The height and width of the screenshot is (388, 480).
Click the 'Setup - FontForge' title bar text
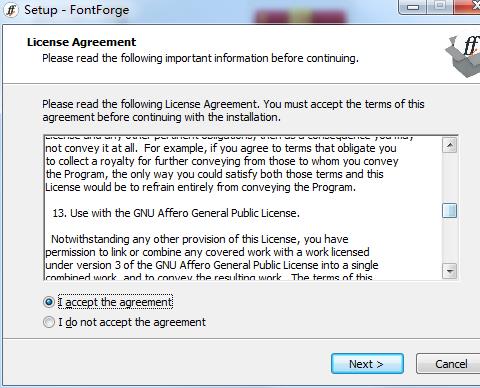pyautogui.click(x=76, y=10)
